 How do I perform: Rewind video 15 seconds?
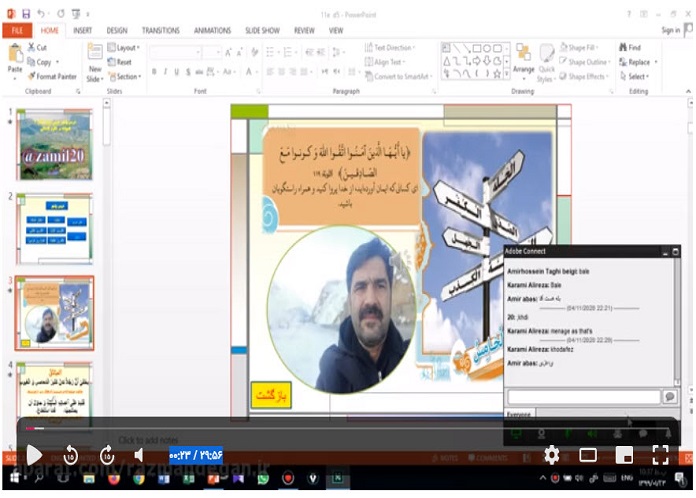coord(71,455)
